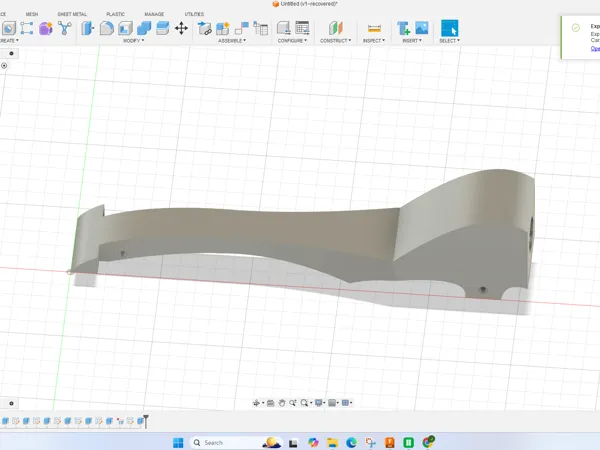The height and width of the screenshot is (450, 600).
Task: Click the component icon with chain link
Action: point(204,28)
